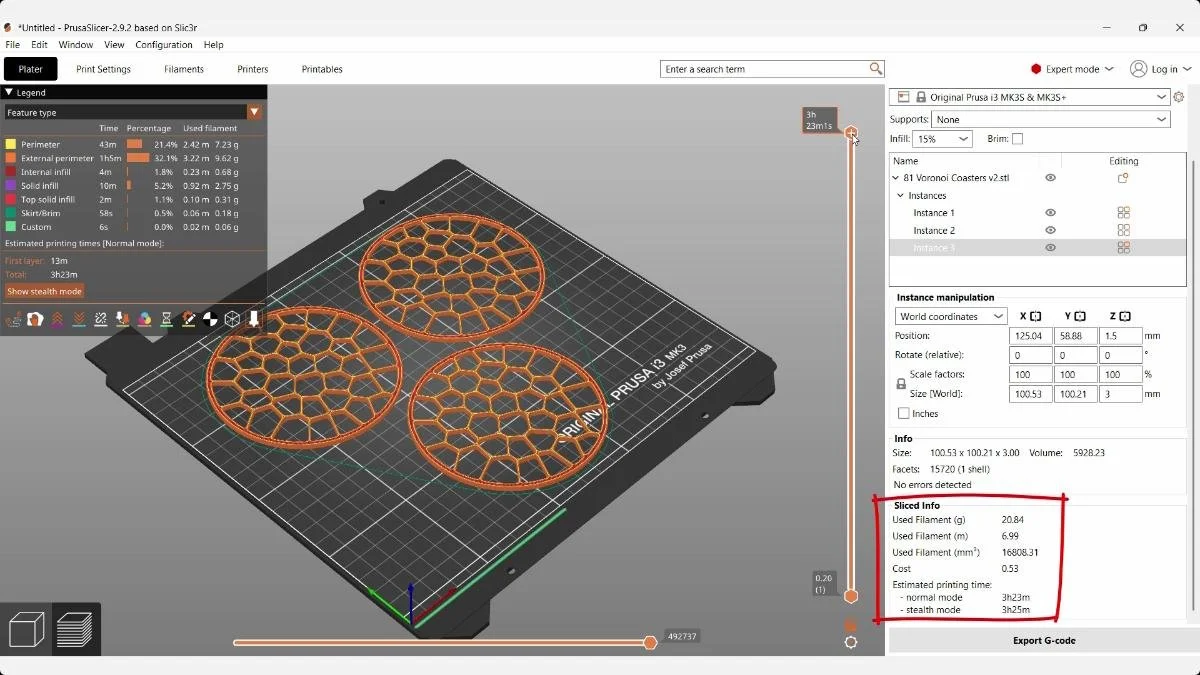Switch to 3D editor view cube icon
The image size is (1200, 675).
26,629
